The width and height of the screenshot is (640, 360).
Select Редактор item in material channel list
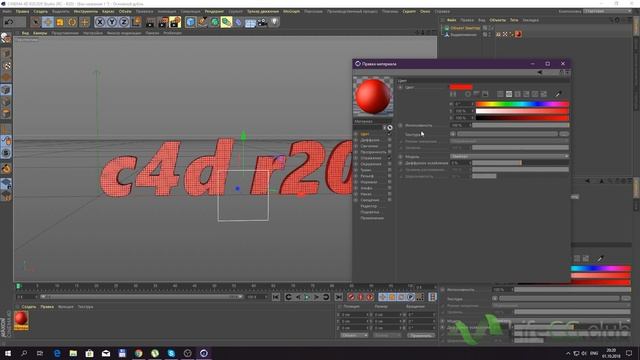tap(369, 206)
